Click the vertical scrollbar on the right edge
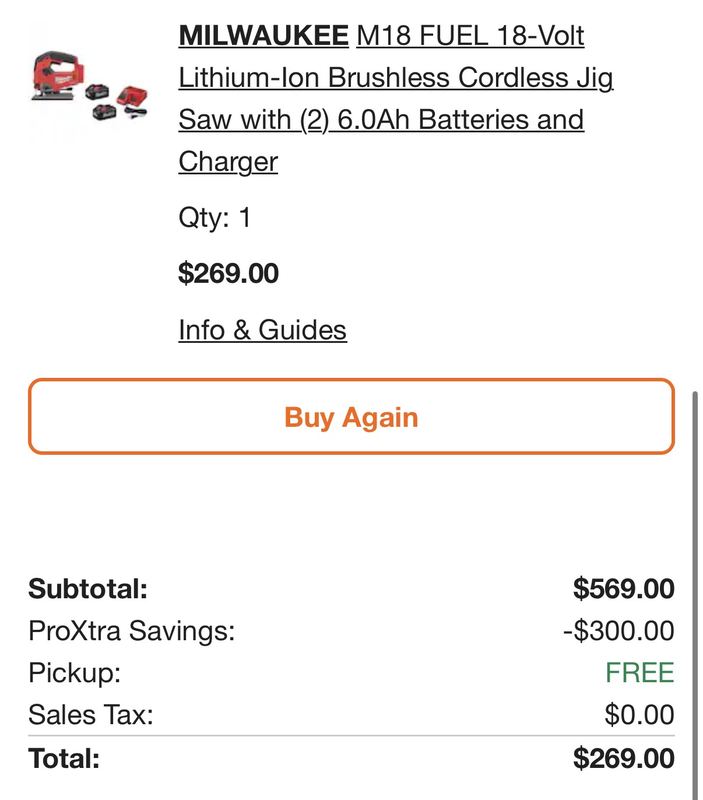This screenshot has width=703, height=800. (x=695, y=592)
